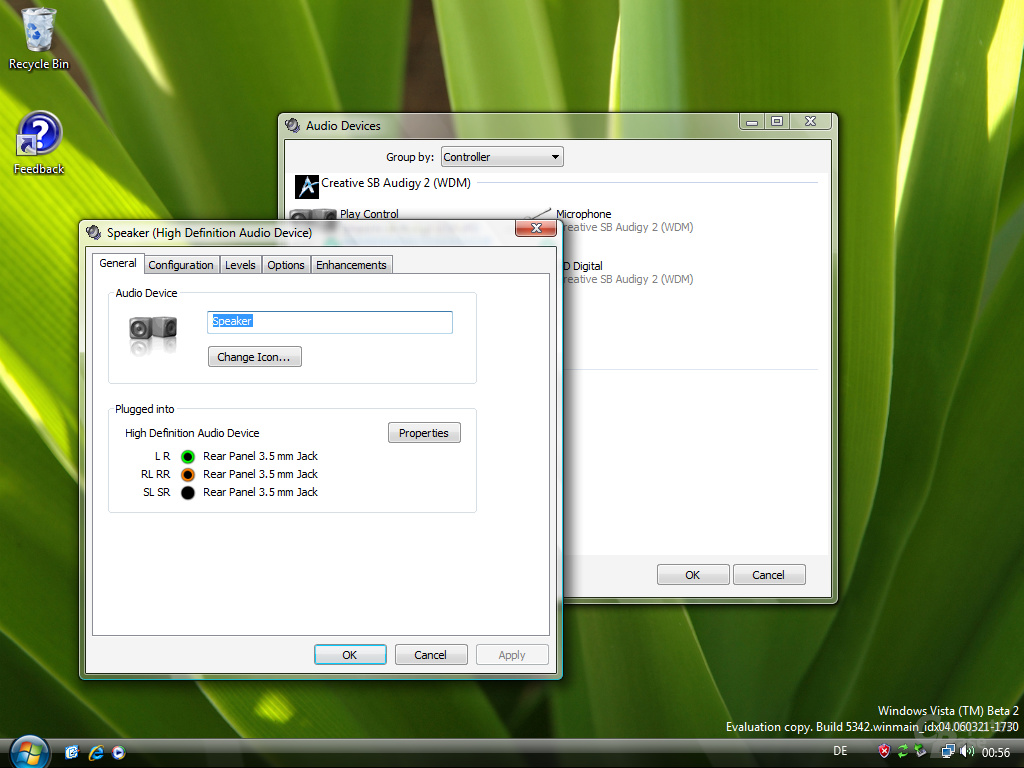This screenshot has height=768, width=1024.
Task: Click the black SL SR jack indicator
Action: tap(188, 493)
